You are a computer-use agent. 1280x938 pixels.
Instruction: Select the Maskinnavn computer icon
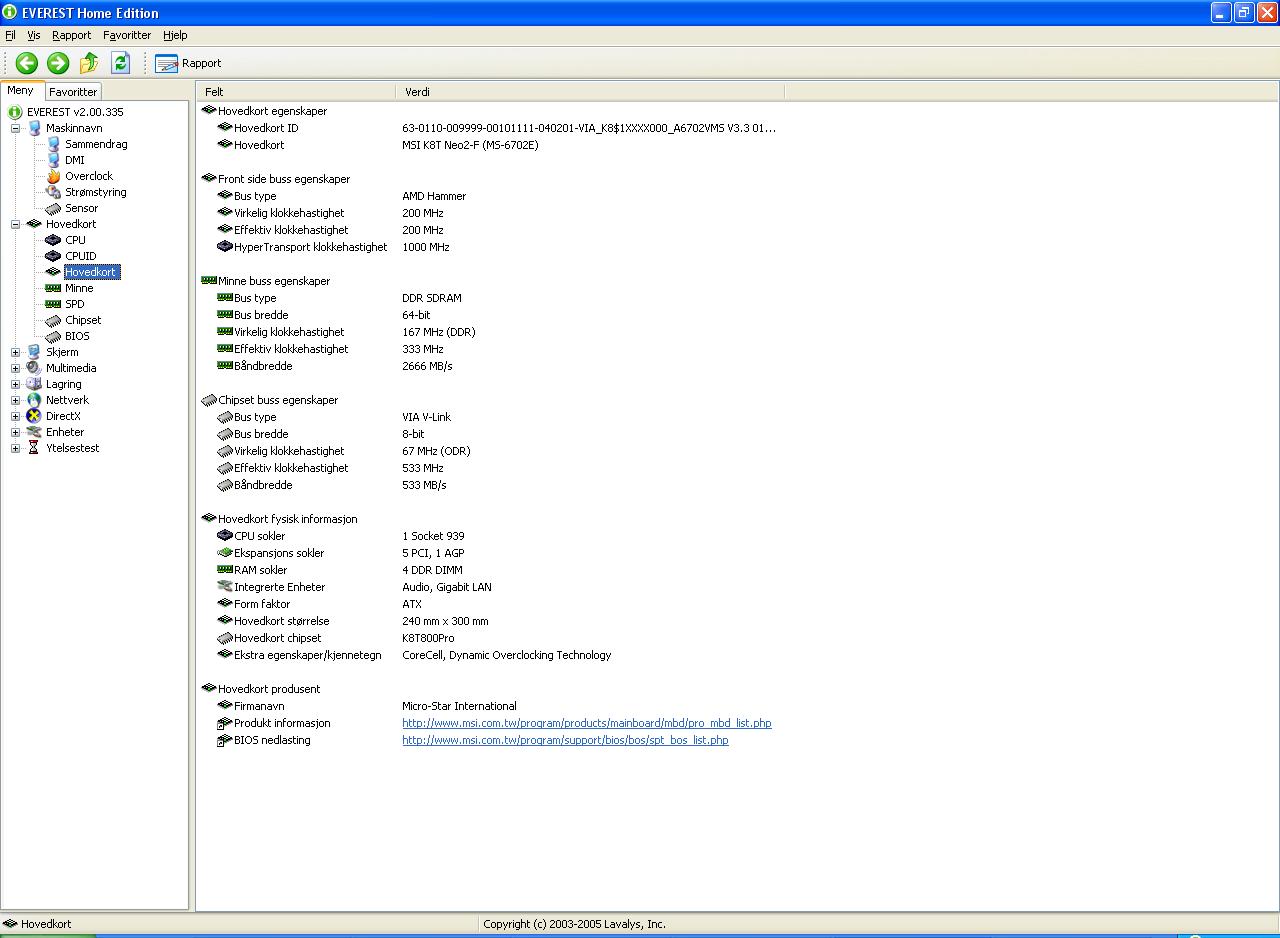(x=34, y=128)
